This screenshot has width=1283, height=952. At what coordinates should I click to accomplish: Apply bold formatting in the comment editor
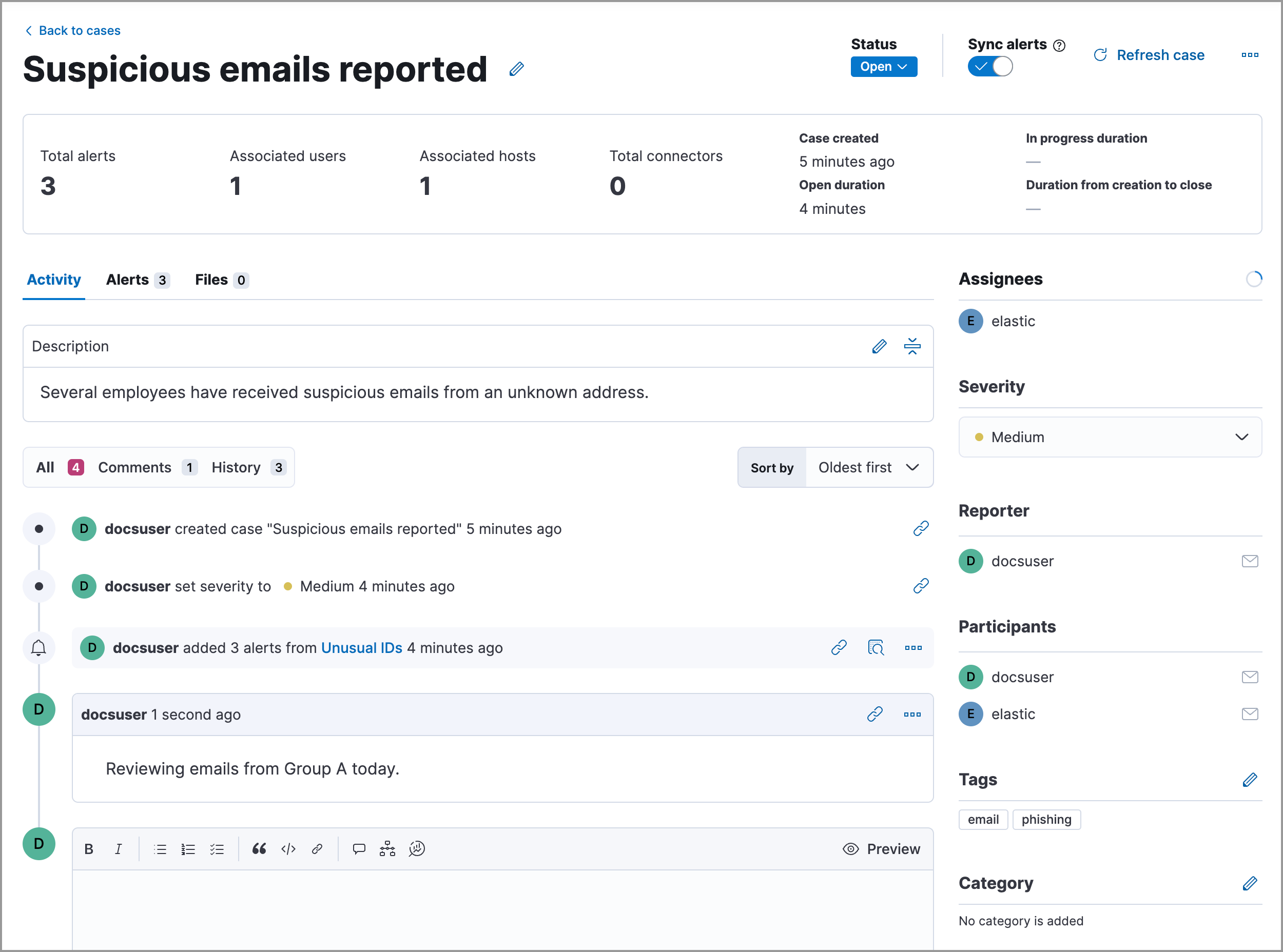pyautogui.click(x=89, y=849)
